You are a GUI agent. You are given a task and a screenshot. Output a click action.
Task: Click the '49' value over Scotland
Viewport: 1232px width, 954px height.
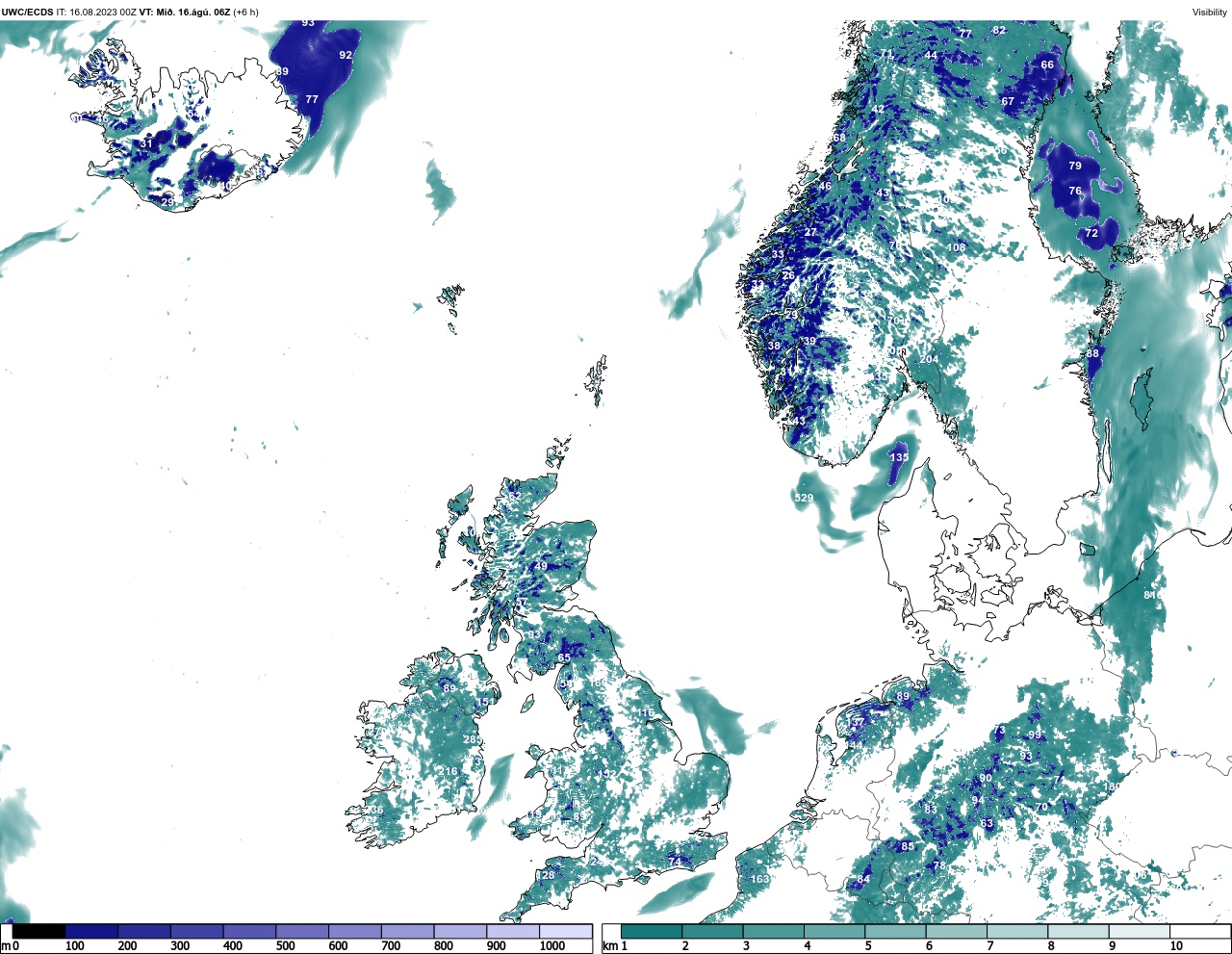540,566
